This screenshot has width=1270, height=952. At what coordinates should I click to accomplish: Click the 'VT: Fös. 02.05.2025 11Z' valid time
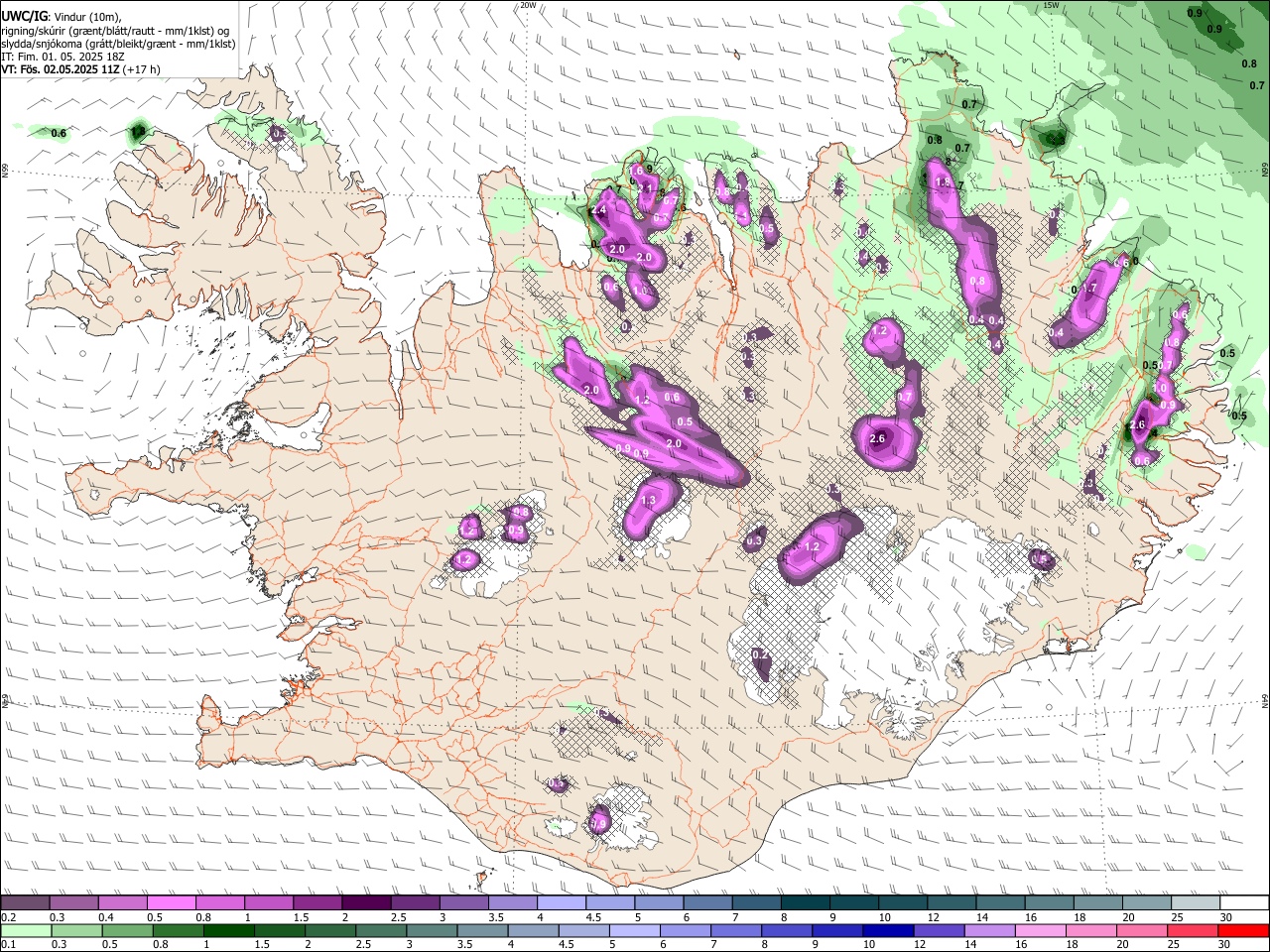tap(61, 69)
